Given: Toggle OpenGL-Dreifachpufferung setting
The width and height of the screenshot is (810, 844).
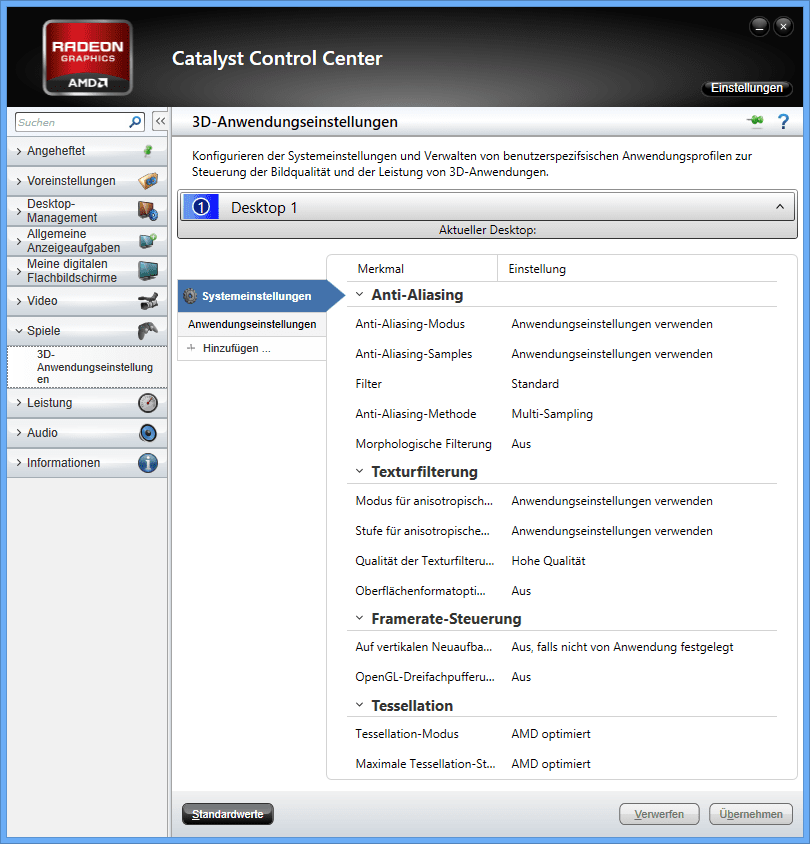Looking at the screenshot, I should click(x=521, y=677).
